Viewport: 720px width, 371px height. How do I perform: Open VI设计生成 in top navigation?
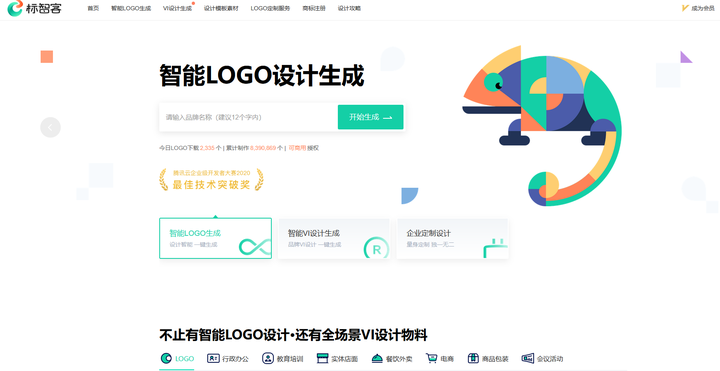pos(177,8)
